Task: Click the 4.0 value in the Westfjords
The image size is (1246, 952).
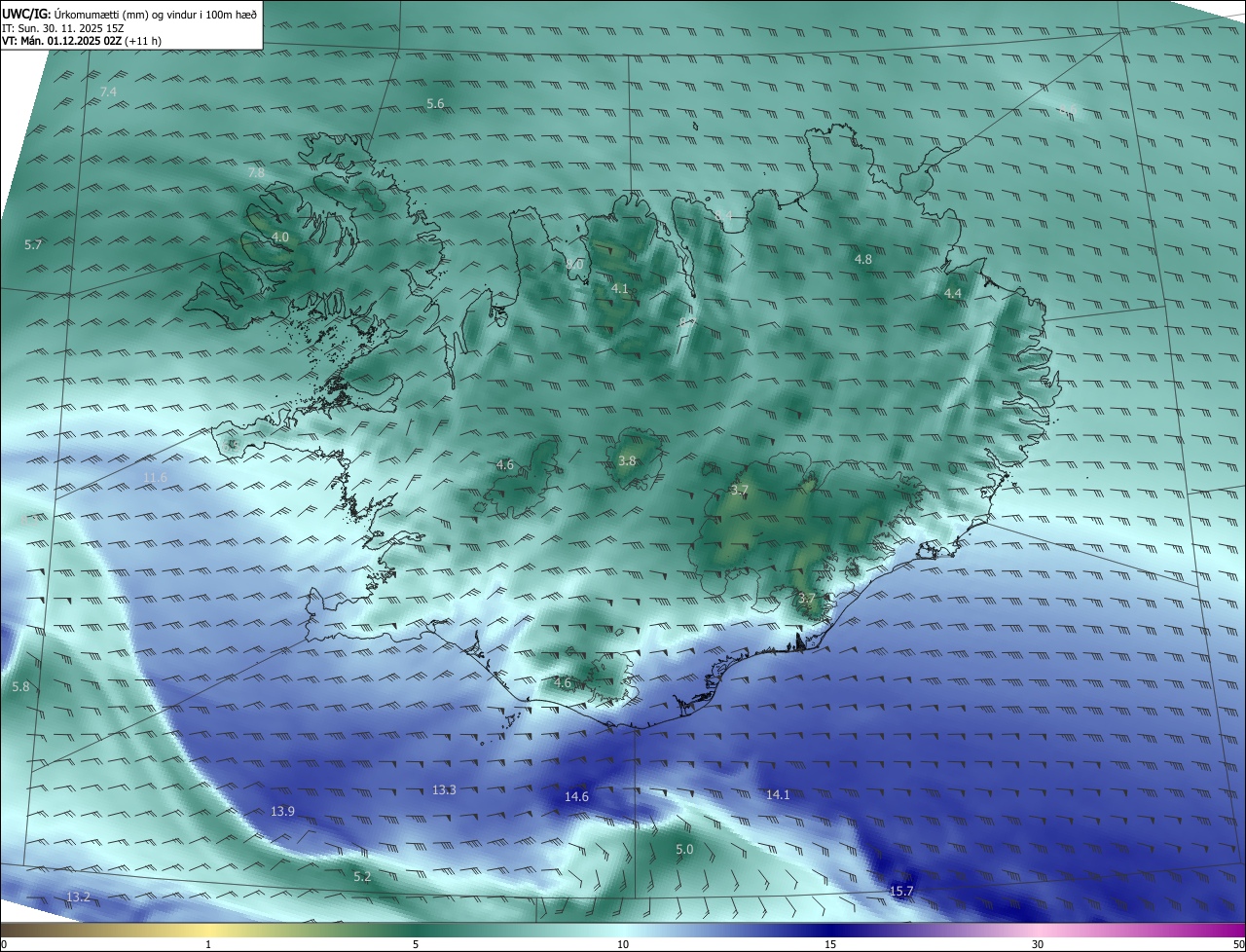Action: [280, 238]
